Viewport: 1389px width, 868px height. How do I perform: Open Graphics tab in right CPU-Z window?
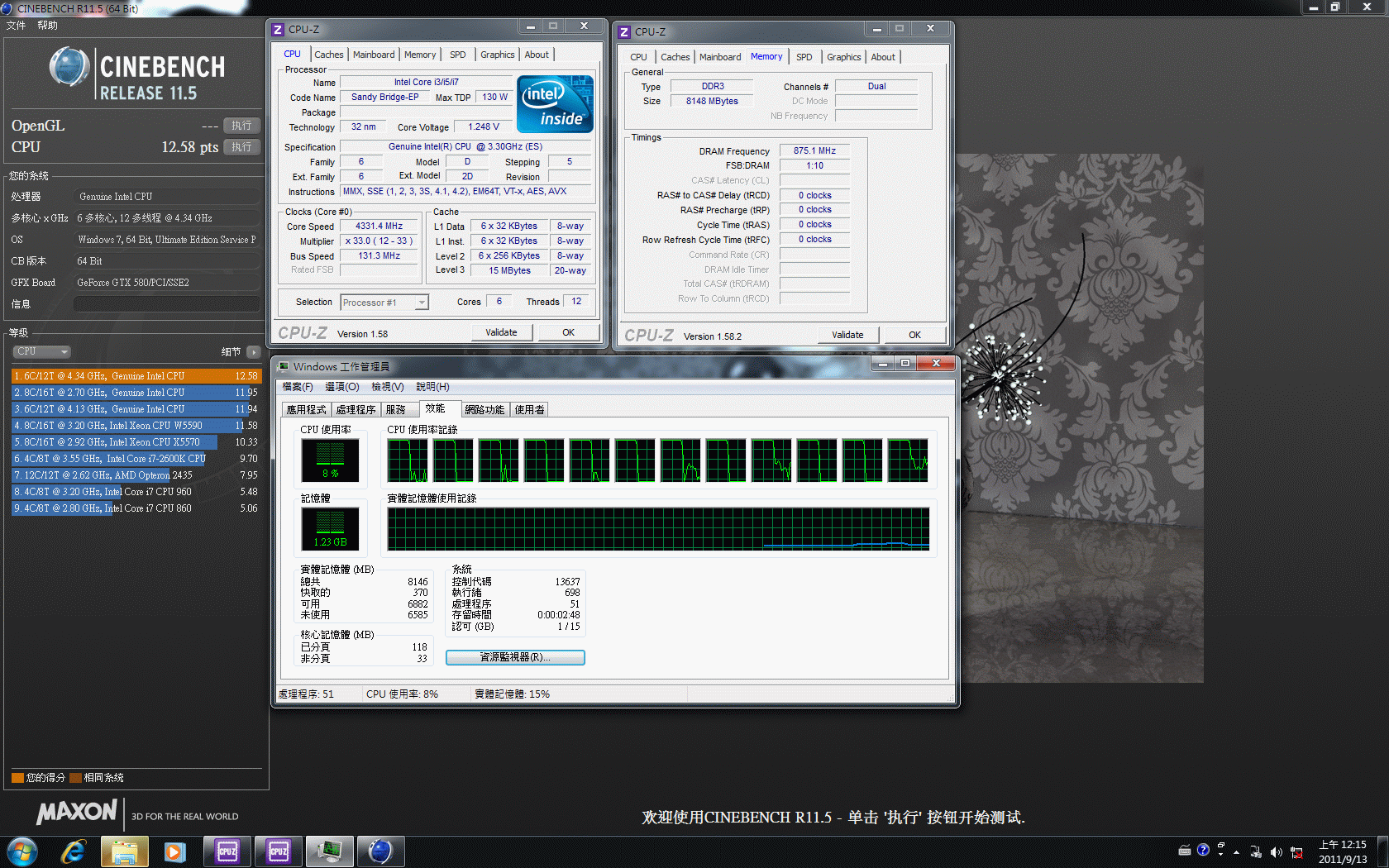tap(843, 57)
